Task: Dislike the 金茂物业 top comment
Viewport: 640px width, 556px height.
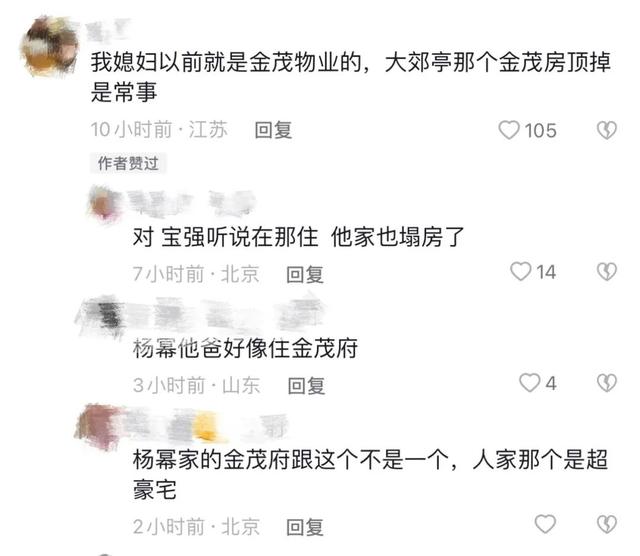Action: point(607,130)
